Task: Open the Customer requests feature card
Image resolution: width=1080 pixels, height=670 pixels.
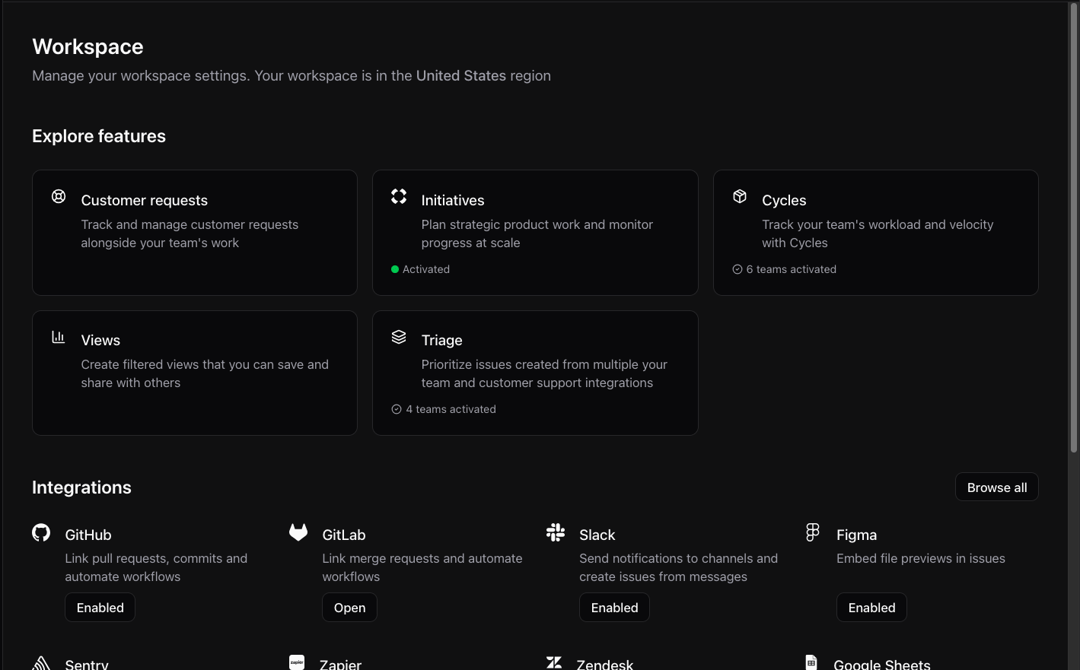Action: [195, 233]
